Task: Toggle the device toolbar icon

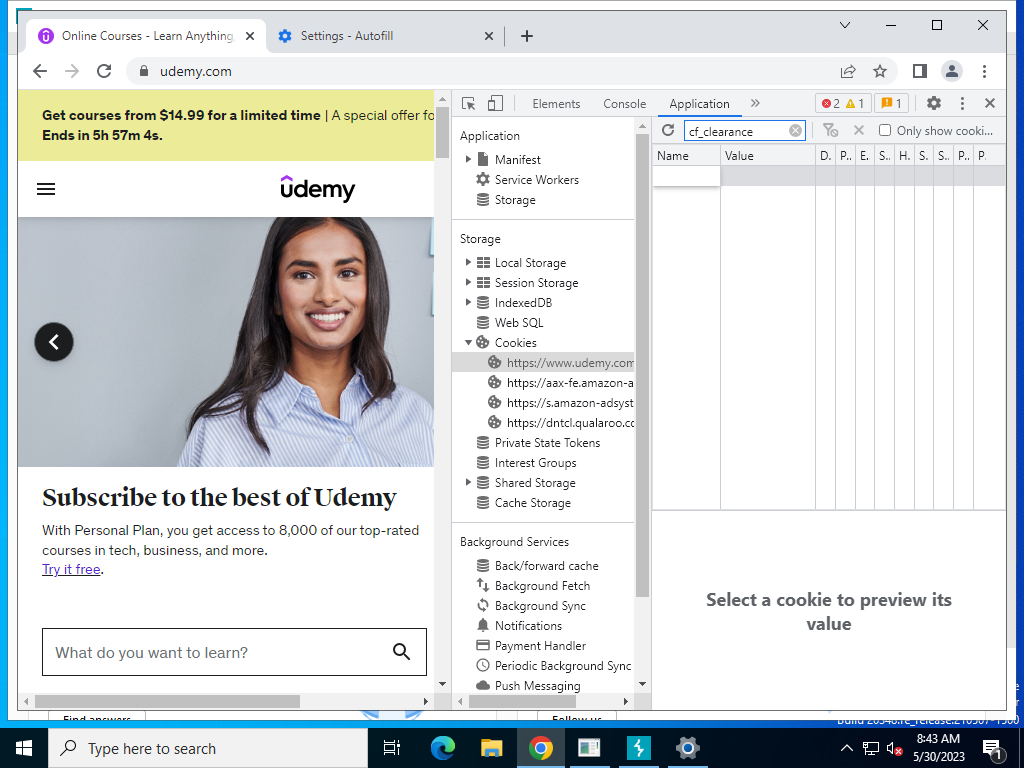Action: click(x=496, y=104)
